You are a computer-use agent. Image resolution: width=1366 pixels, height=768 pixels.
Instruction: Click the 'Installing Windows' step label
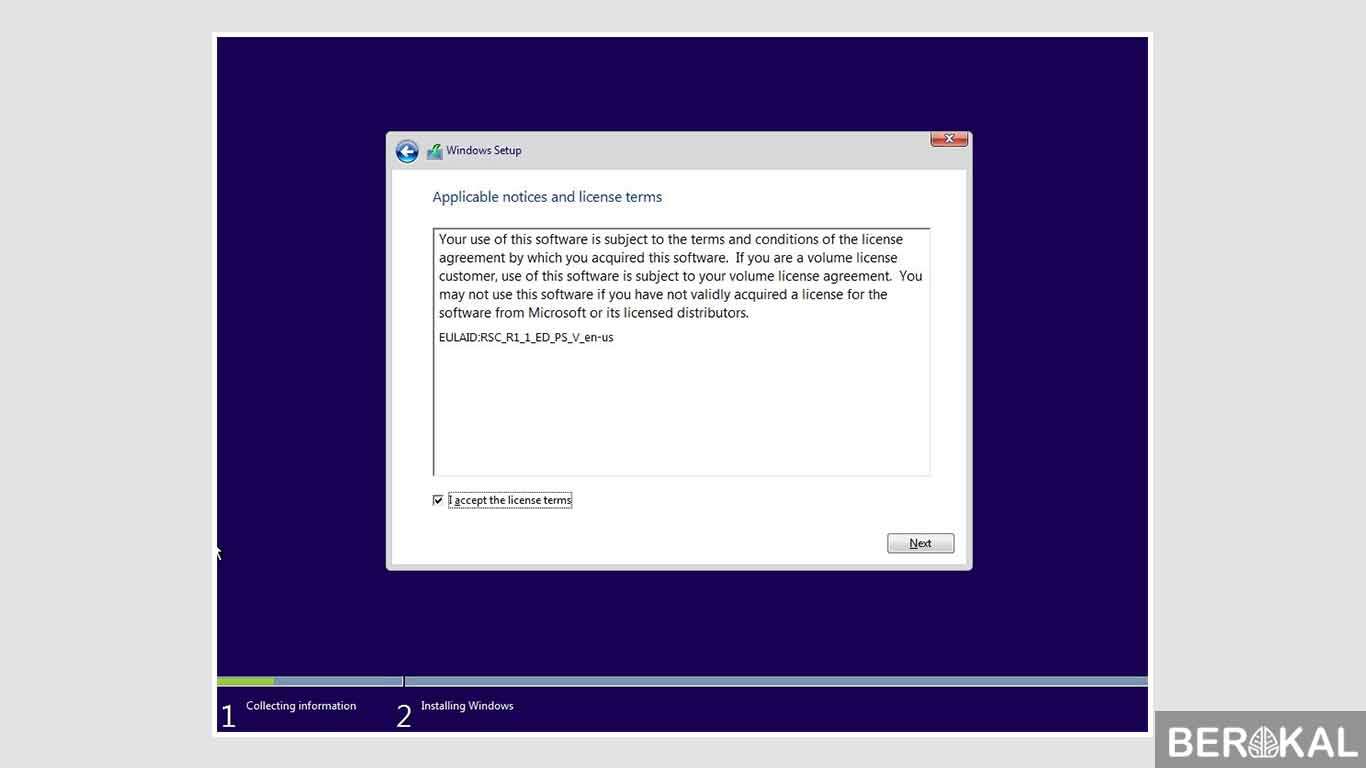click(x=467, y=706)
